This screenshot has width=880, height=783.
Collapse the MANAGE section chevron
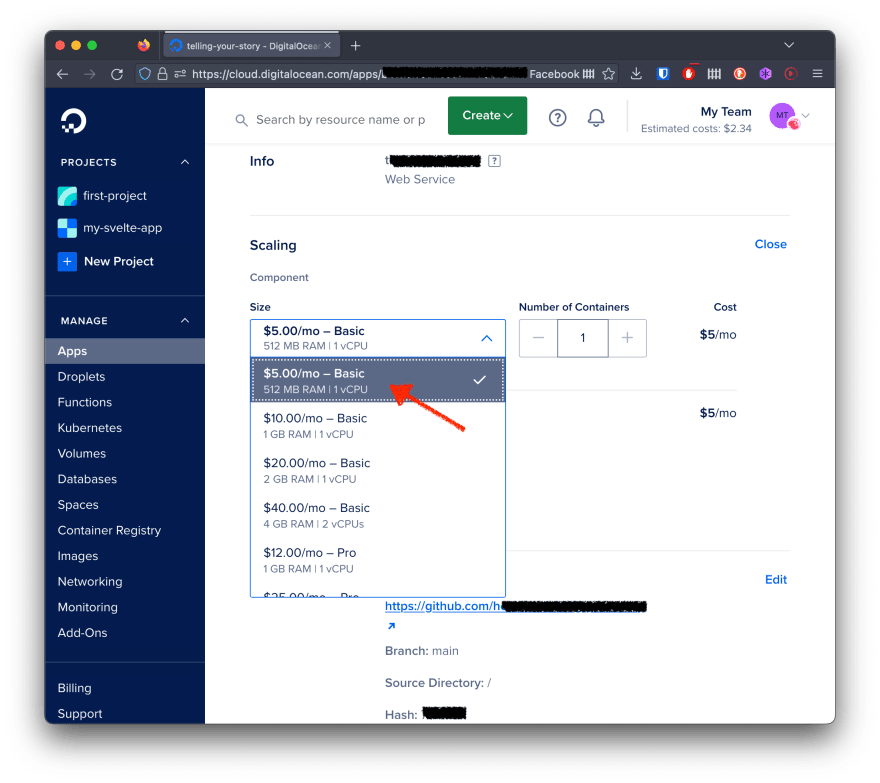coord(185,320)
